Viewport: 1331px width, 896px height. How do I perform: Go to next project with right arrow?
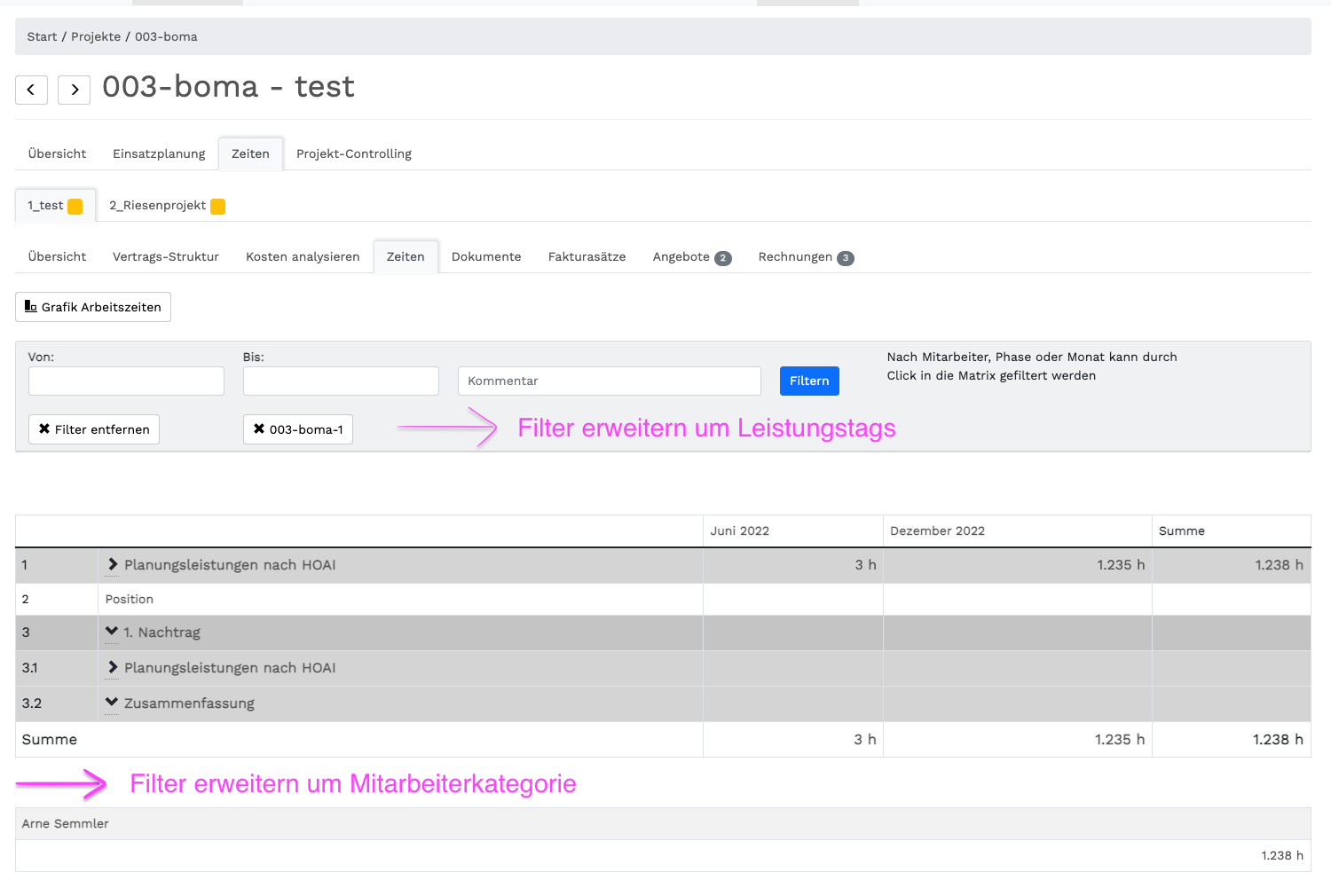pyautogui.click(x=75, y=90)
